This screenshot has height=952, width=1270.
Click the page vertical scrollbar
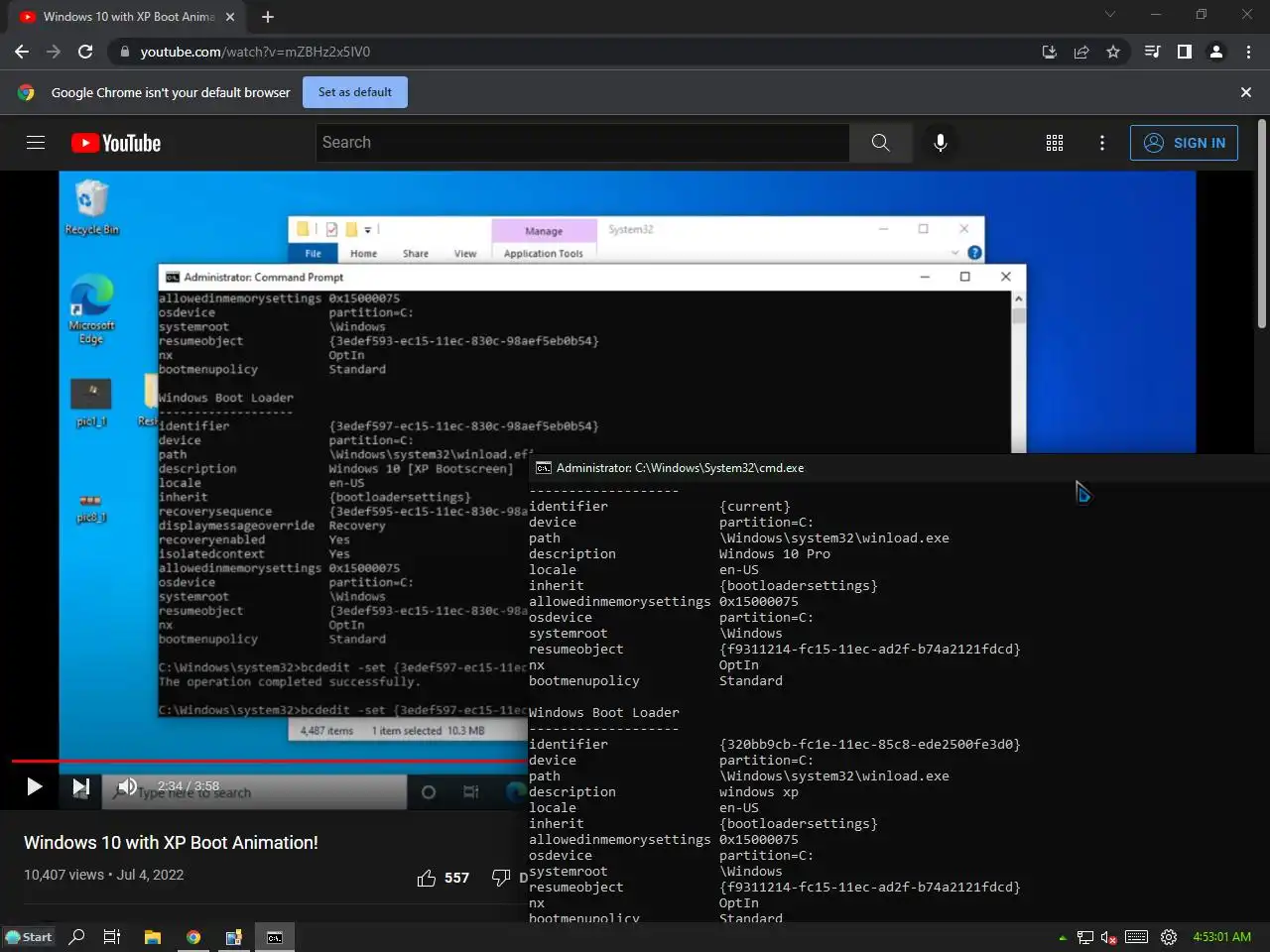pos(1261,224)
